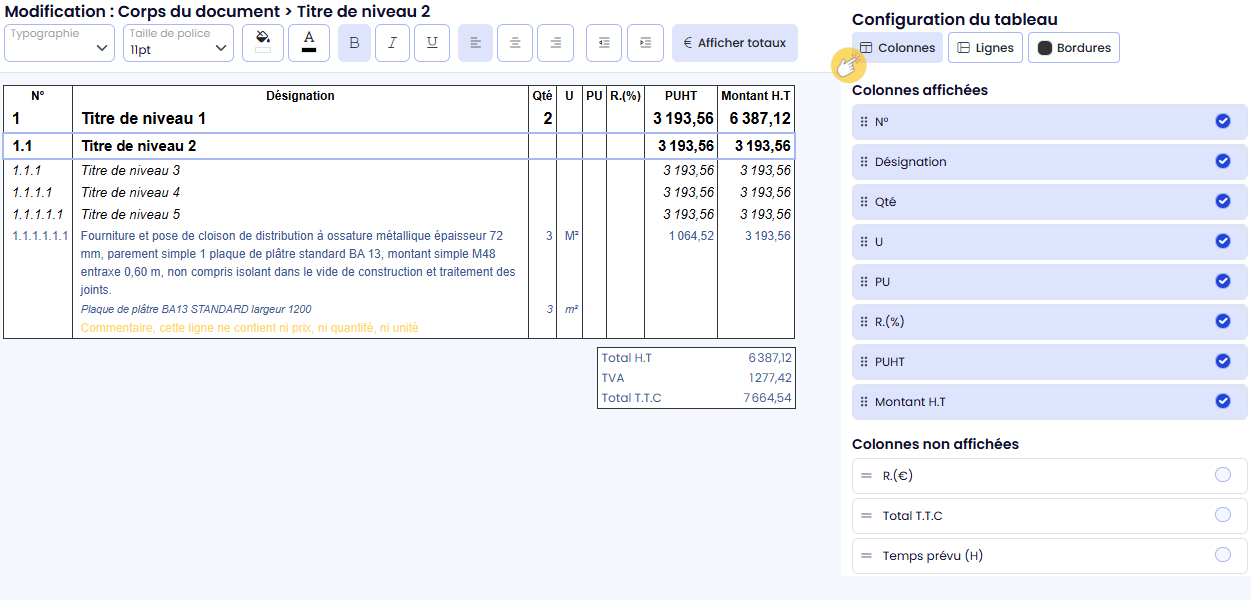Toggle bold formatting
Image resolution: width=1252 pixels, height=600 pixels.
point(354,43)
